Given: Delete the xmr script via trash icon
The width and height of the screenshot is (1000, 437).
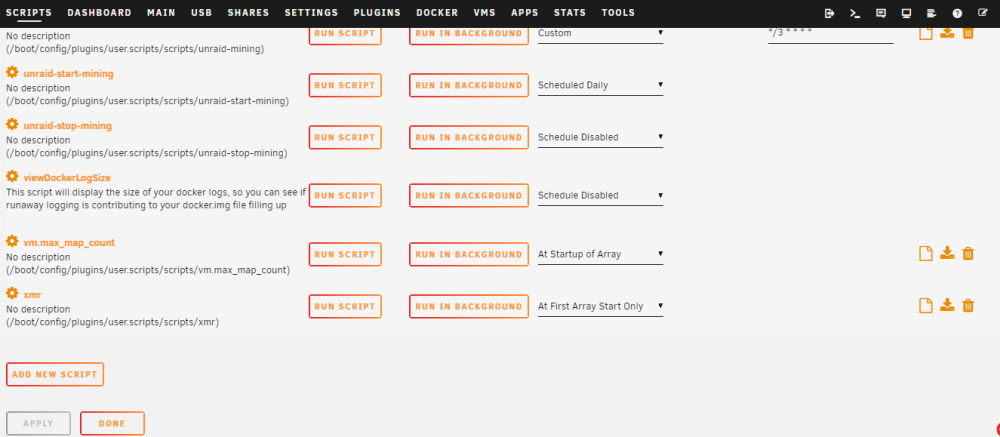Looking at the screenshot, I should 967,306.
